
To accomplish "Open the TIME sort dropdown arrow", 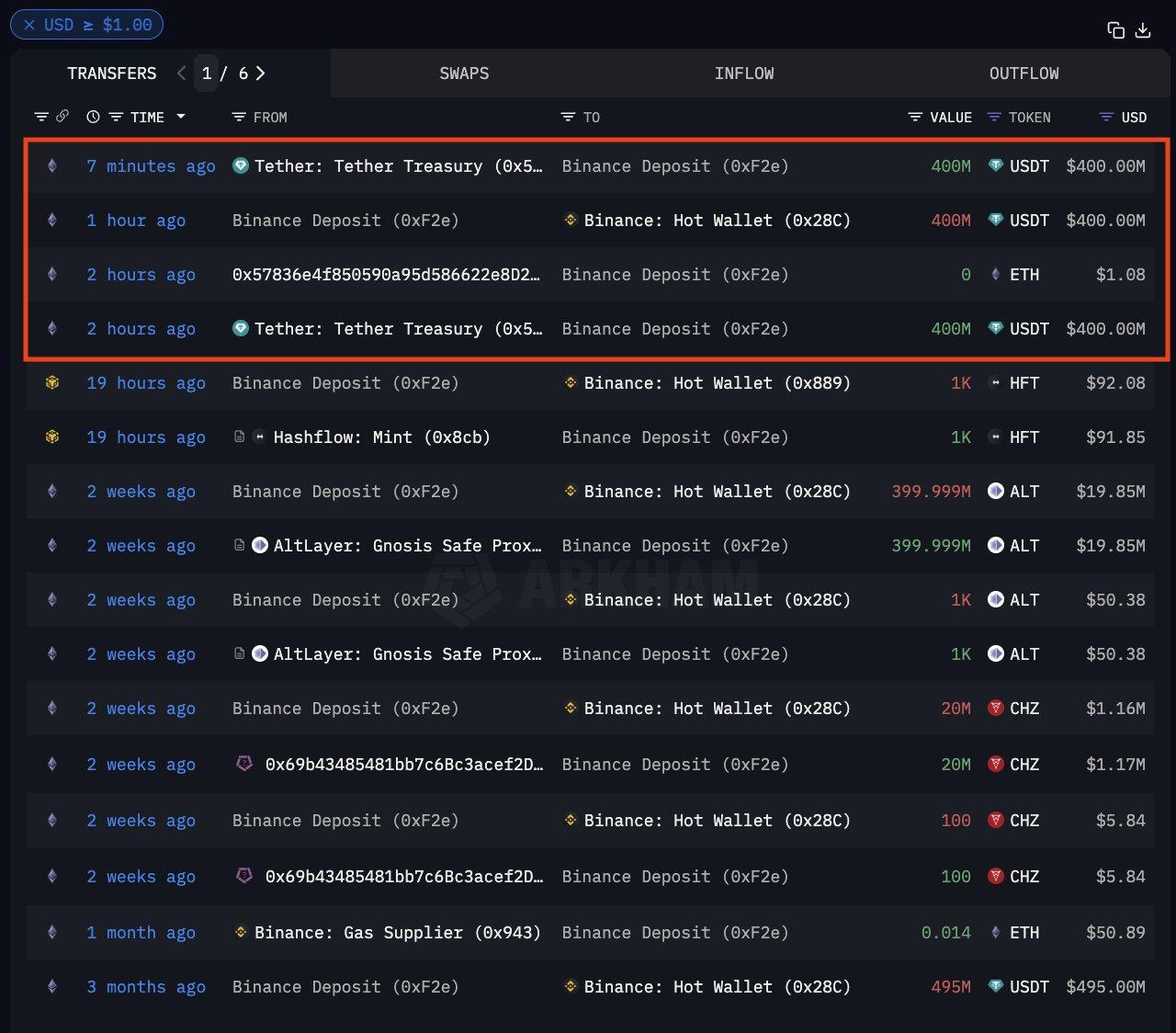I will click(x=181, y=117).
